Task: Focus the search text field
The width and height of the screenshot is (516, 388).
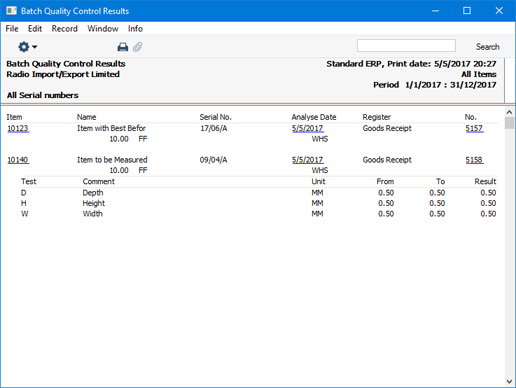Action: click(x=406, y=46)
